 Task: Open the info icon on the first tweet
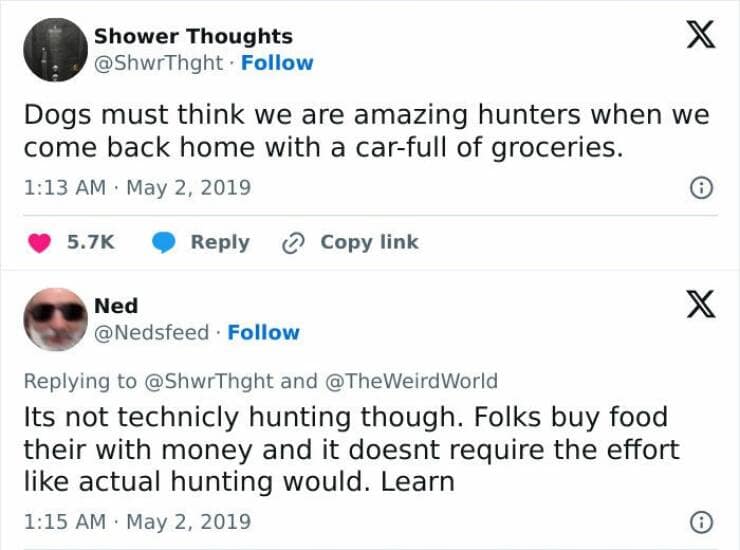coord(703,187)
